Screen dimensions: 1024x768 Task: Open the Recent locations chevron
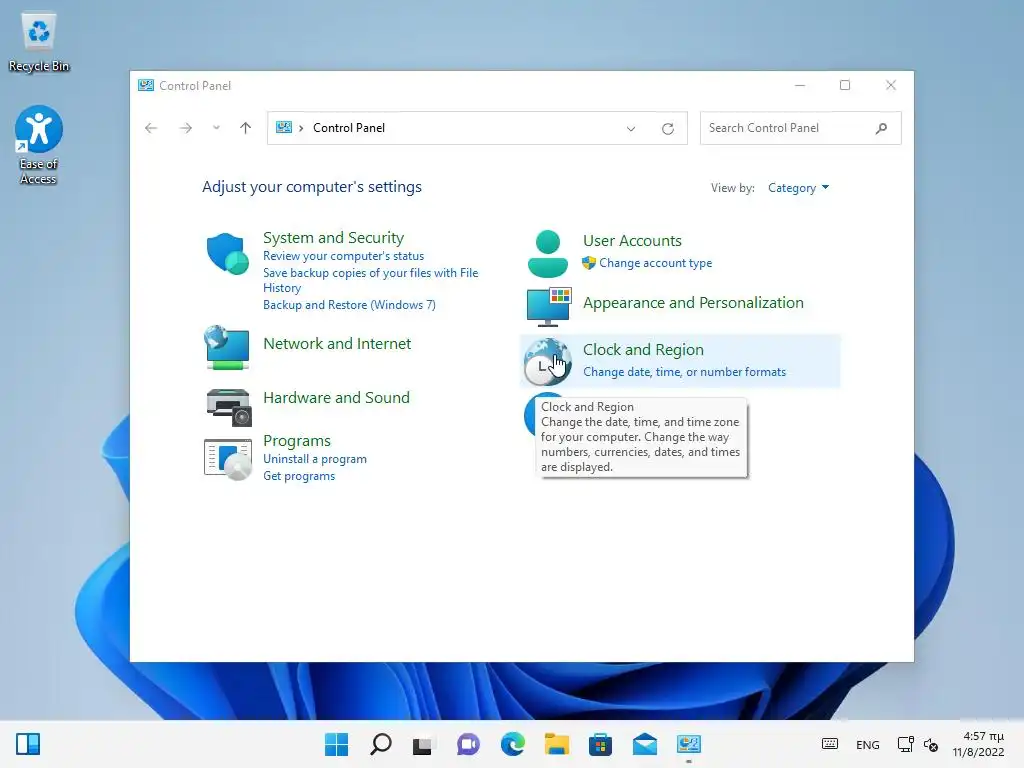point(216,128)
